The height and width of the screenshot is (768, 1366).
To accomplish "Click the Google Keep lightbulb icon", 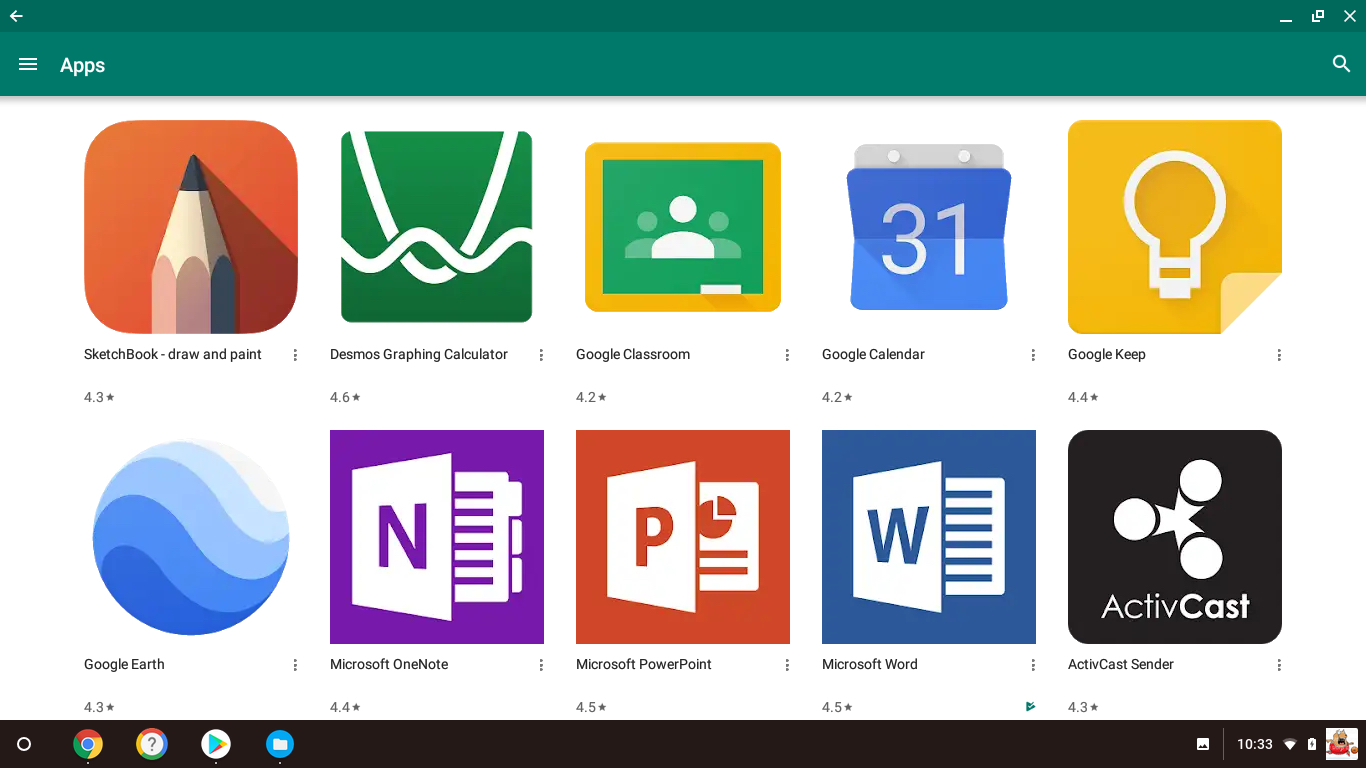I will tap(1174, 227).
